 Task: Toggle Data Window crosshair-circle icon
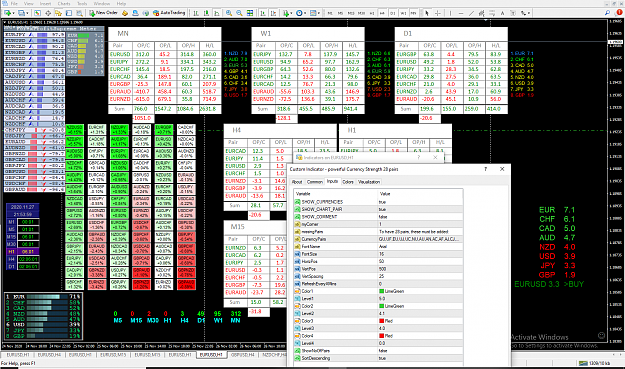(x=48, y=13)
